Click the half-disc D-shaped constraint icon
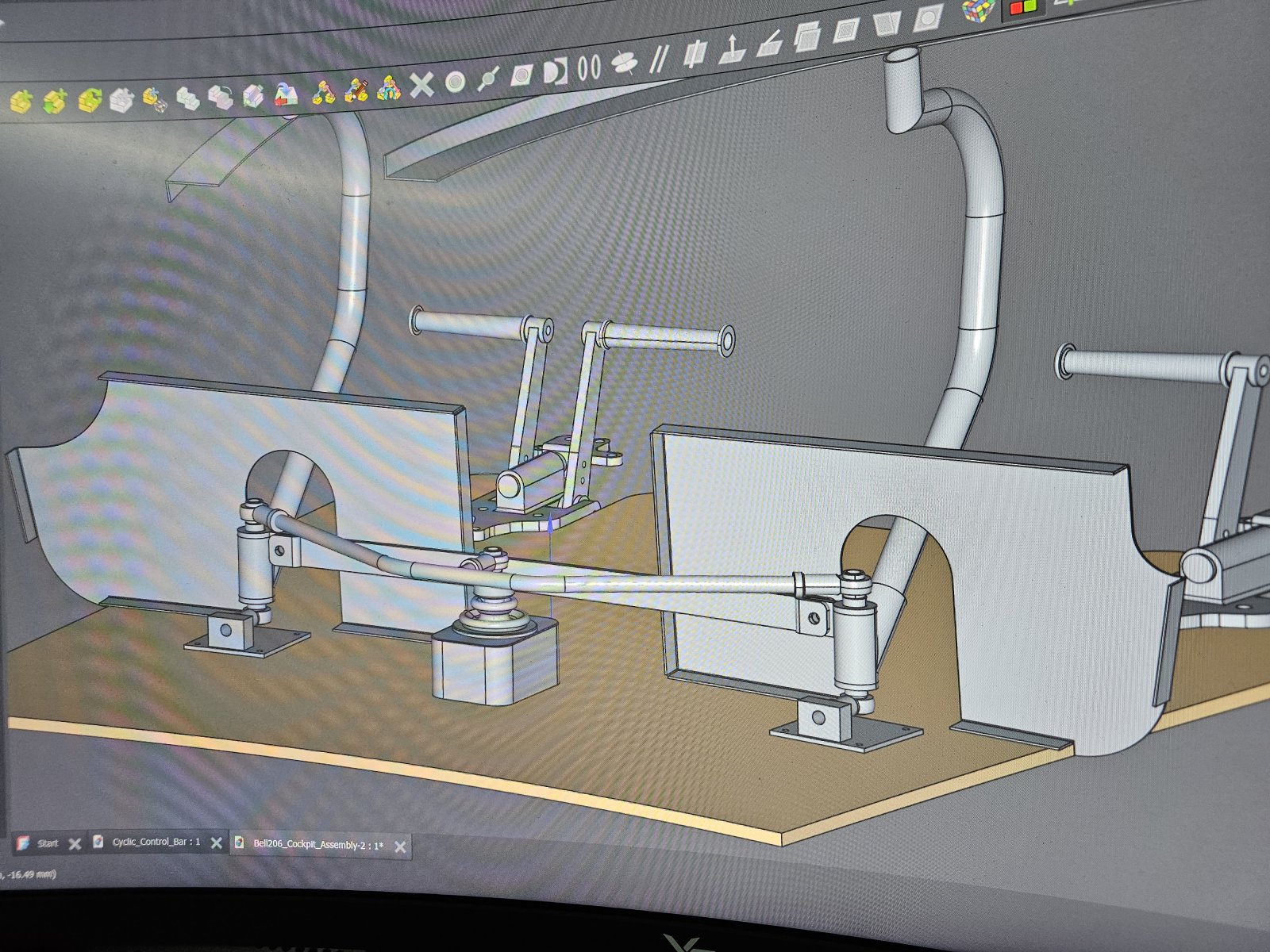The width and height of the screenshot is (1270, 952). (556, 72)
